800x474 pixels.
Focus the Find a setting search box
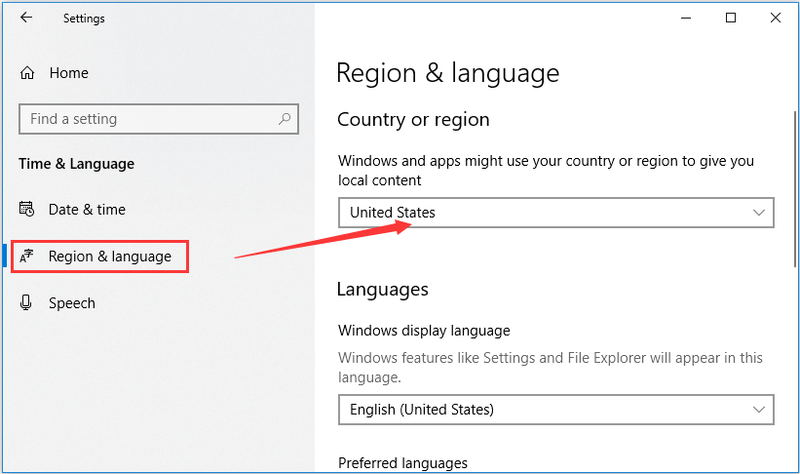159,119
